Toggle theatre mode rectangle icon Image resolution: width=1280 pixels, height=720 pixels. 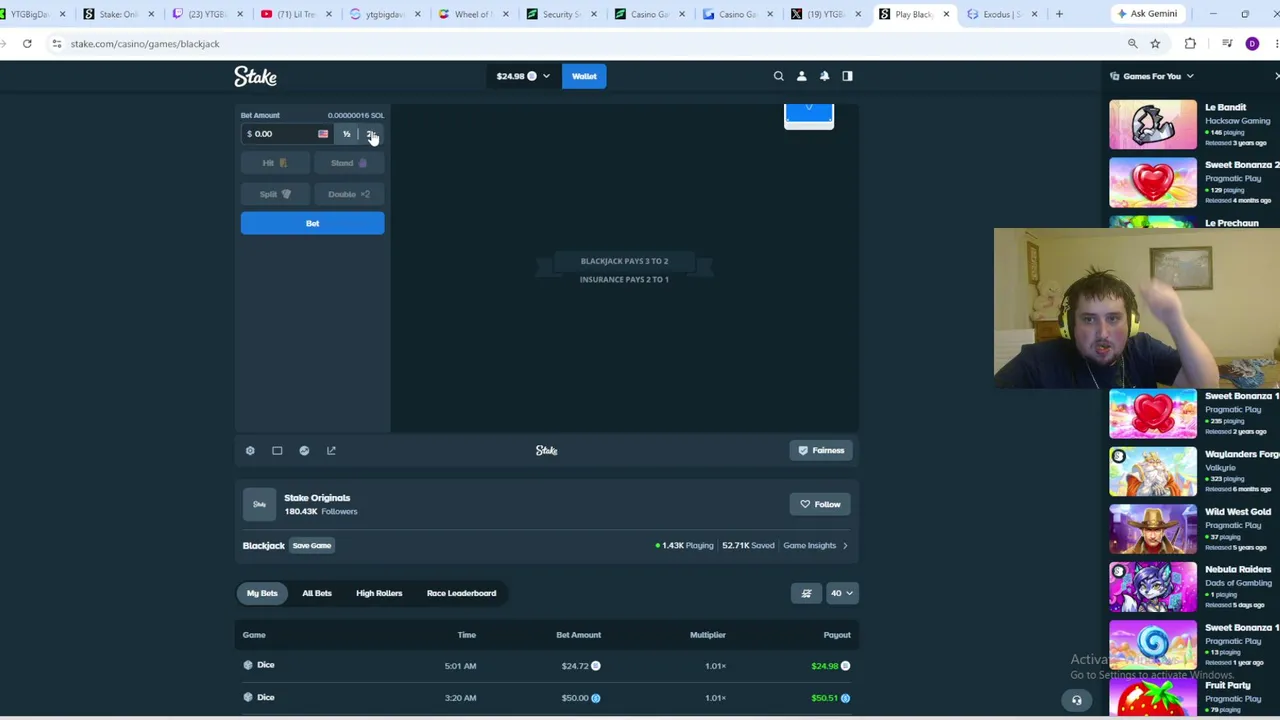click(x=277, y=451)
